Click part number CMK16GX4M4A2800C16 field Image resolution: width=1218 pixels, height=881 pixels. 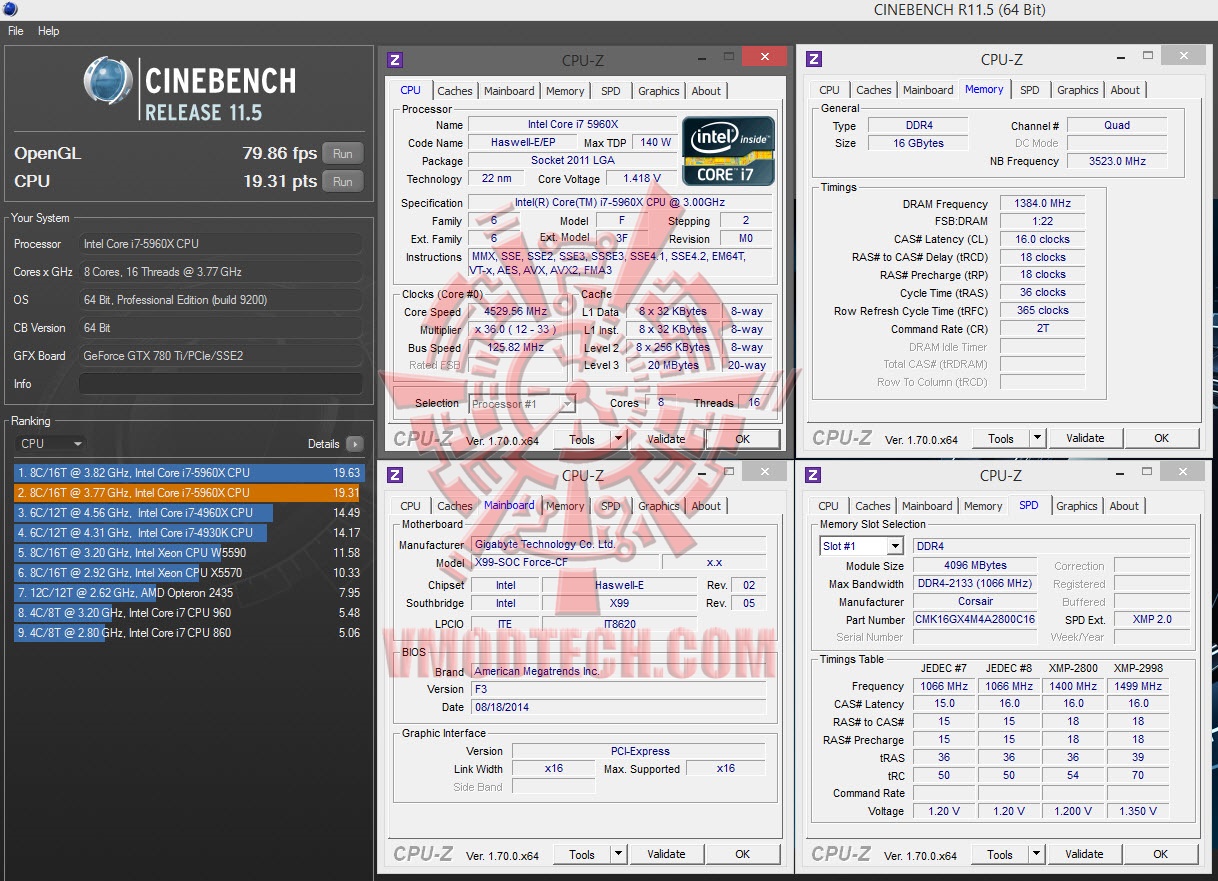pos(975,619)
